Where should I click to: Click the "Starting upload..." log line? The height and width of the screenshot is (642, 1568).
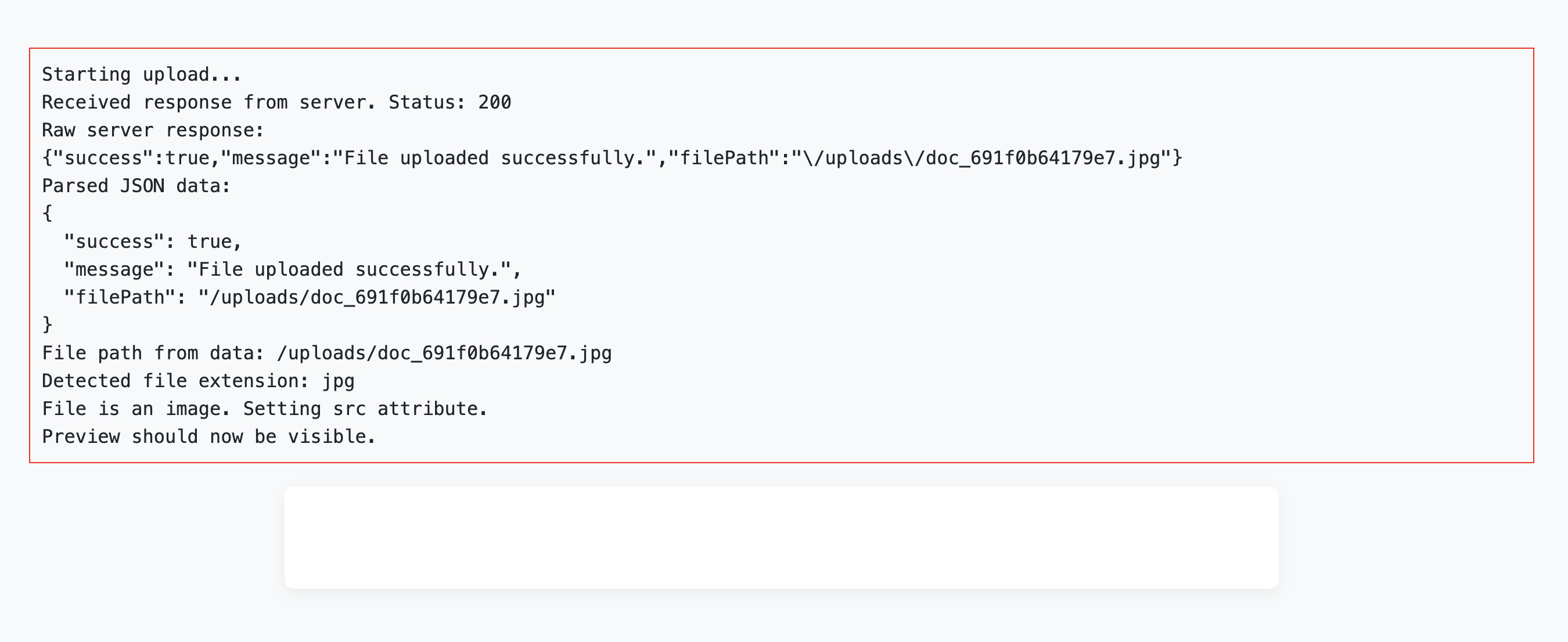coord(141,74)
